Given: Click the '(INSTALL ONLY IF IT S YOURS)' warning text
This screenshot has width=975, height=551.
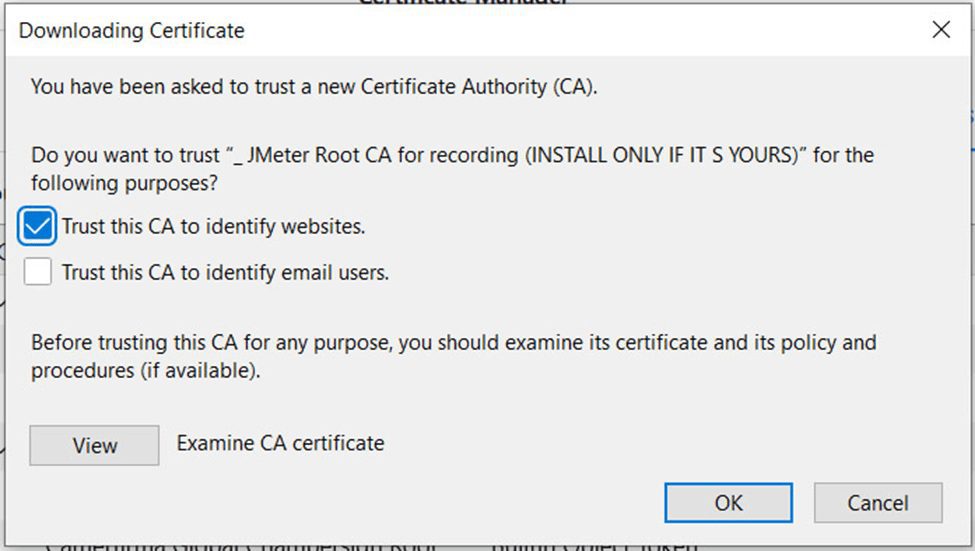Looking at the screenshot, I should [662, 154].
